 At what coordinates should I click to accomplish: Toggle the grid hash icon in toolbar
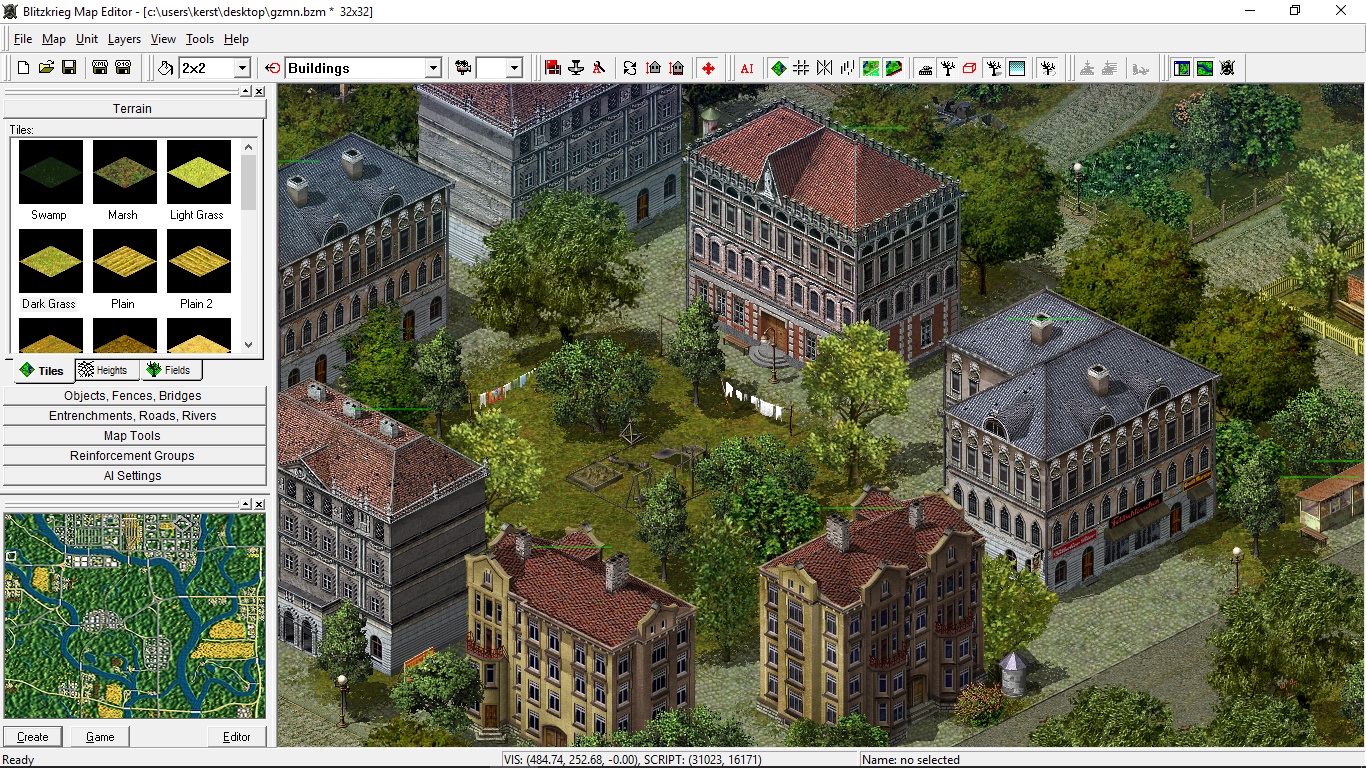pos(801,68)
